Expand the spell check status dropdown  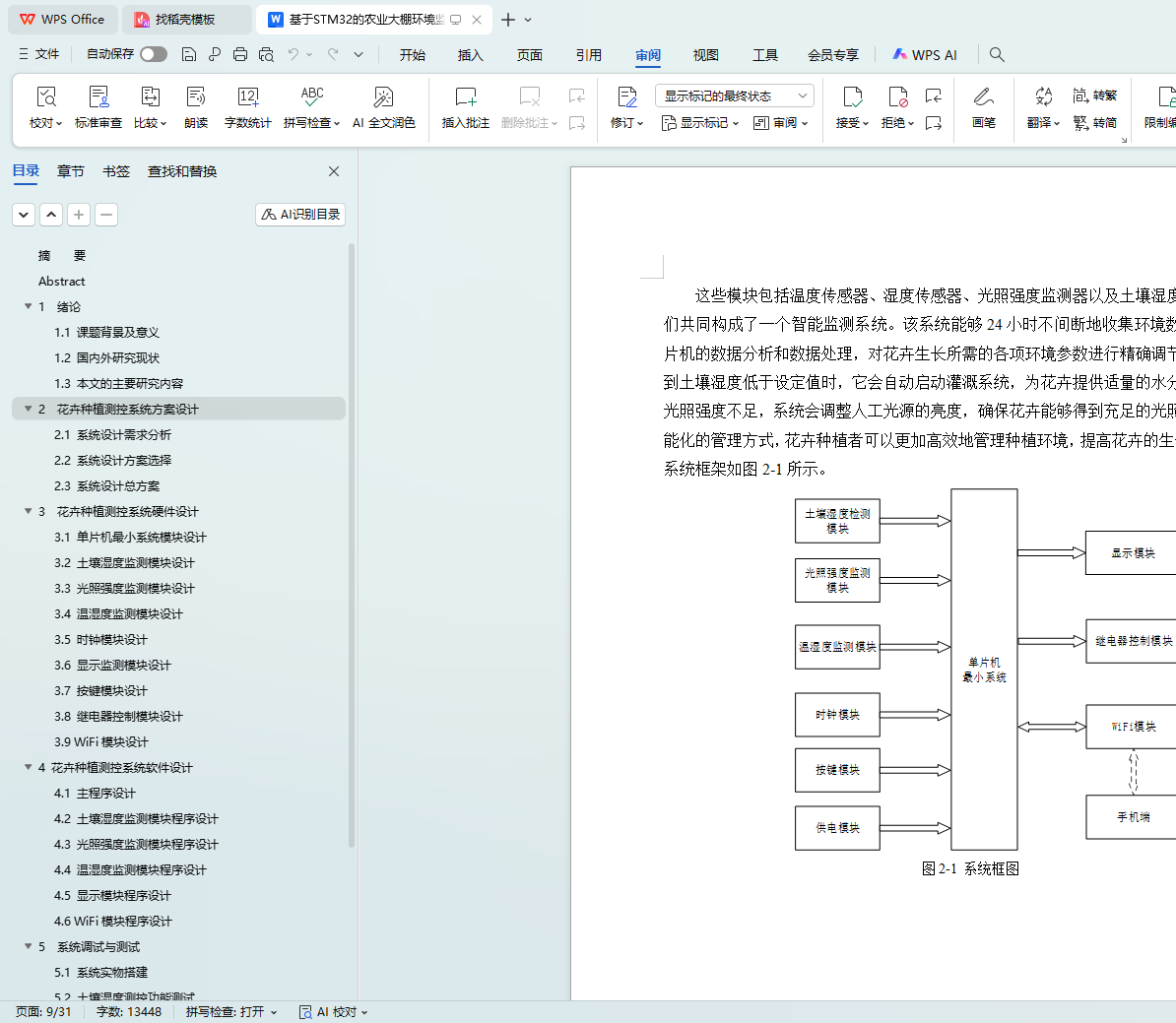click(231, 1012)
